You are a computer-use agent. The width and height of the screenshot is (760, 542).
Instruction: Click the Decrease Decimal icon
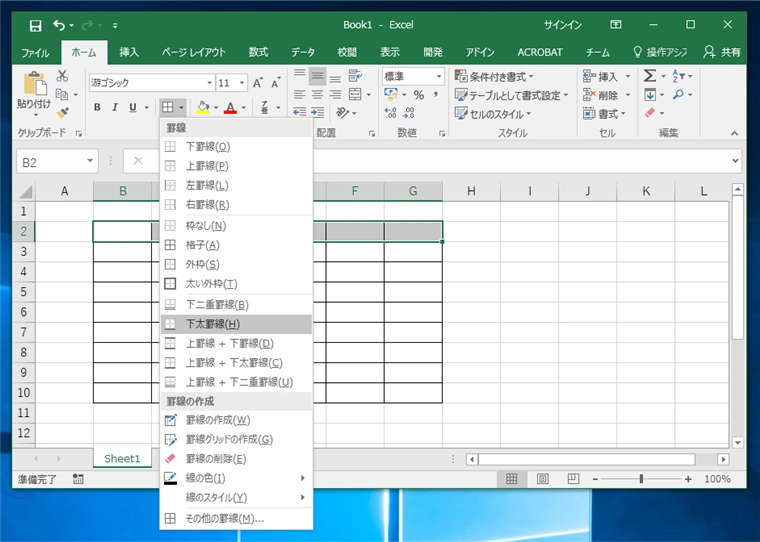pos(409,113)
